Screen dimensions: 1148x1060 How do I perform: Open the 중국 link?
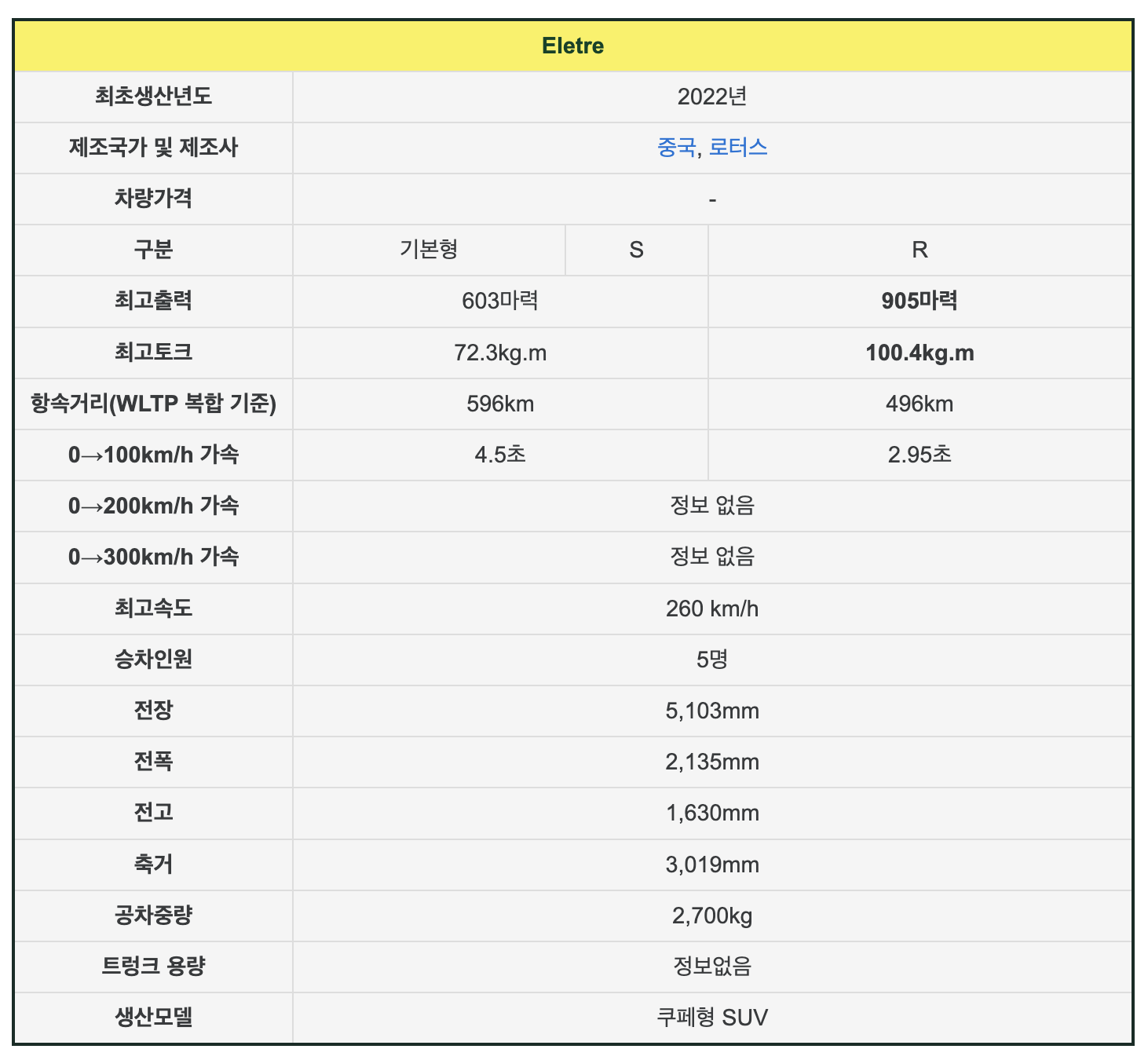tap(676, 148)
